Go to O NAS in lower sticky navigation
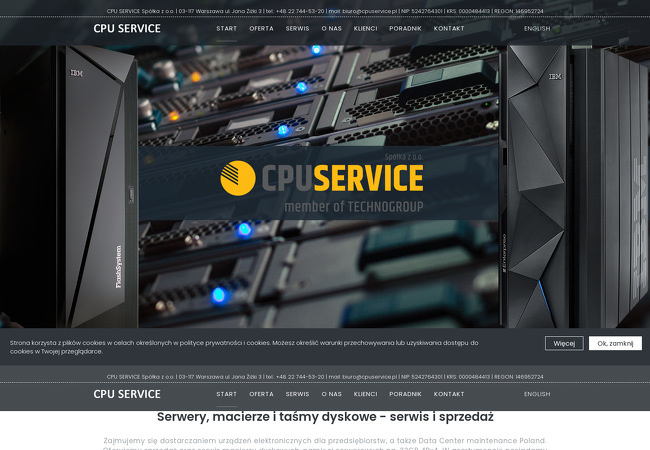Screen dimensions: 650x450 (332, 394)
